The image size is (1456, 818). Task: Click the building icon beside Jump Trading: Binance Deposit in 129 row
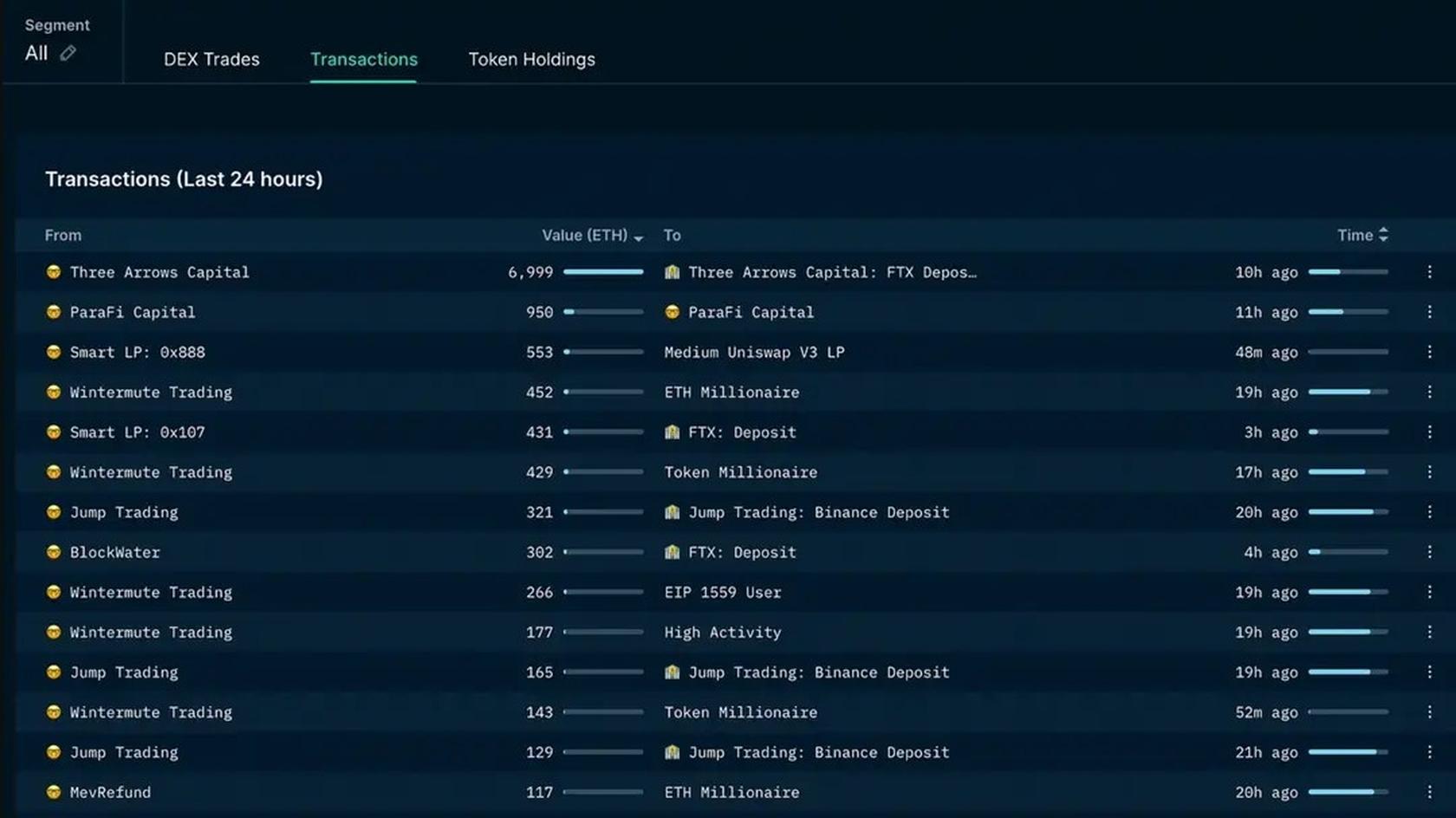(x=672, y=752)
